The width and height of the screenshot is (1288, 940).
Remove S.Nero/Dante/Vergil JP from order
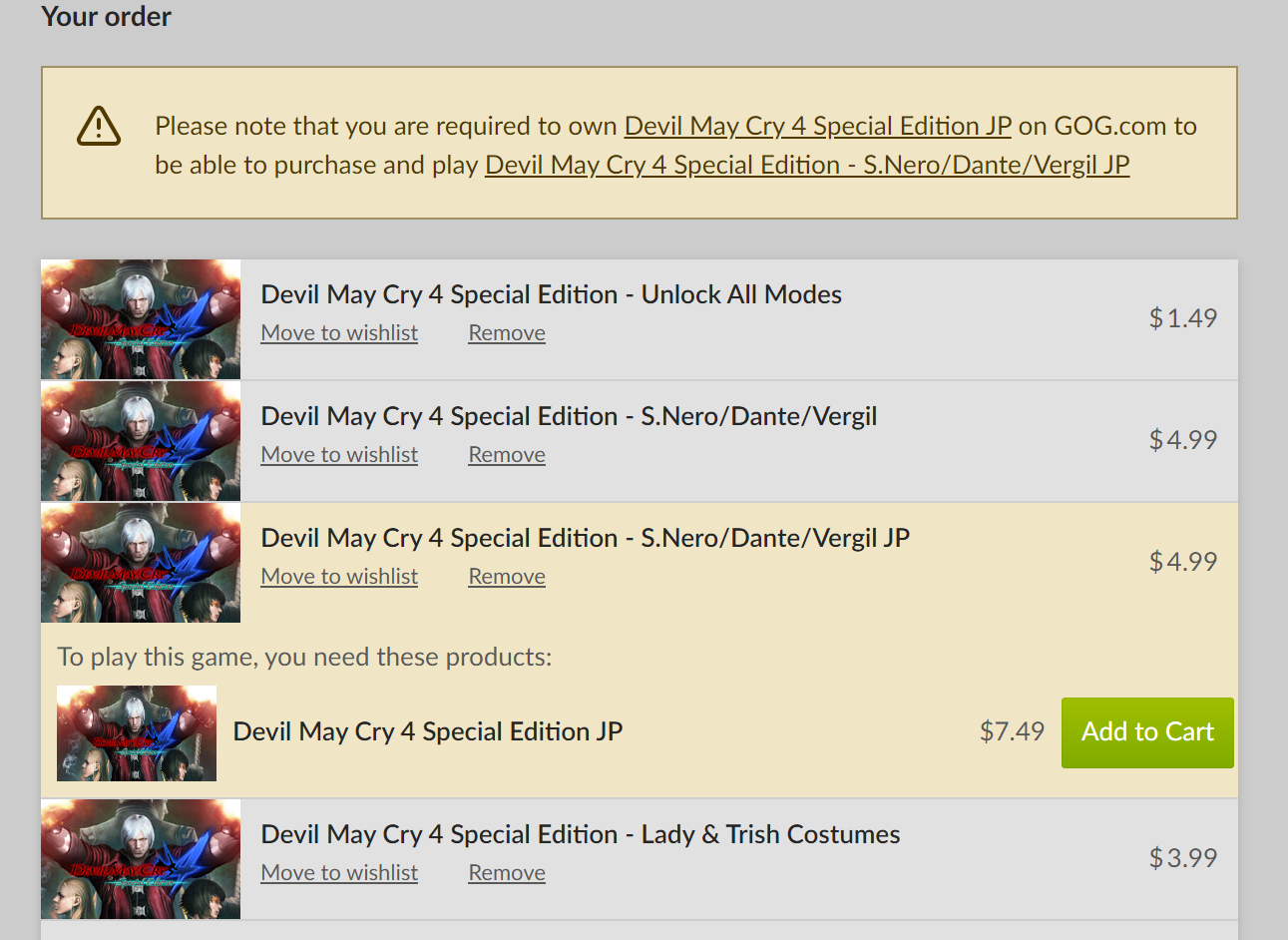(x=507, y=577)
